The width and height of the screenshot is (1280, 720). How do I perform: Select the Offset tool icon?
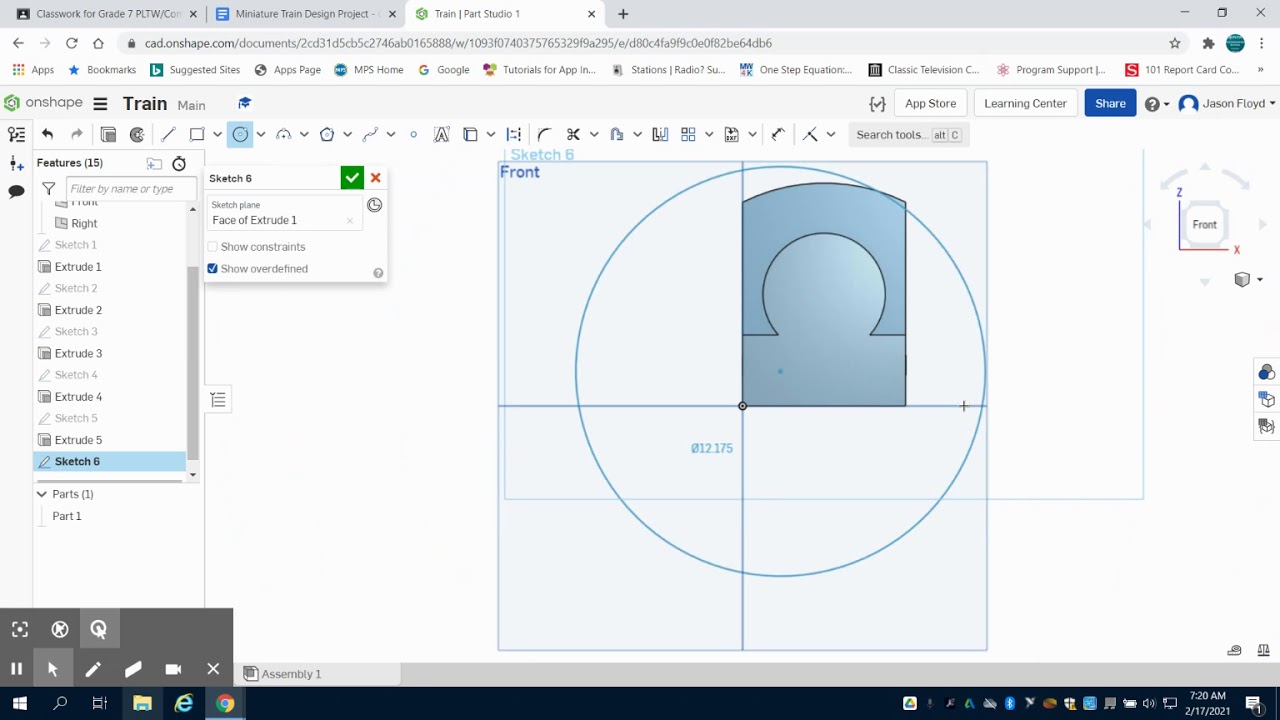616,134
